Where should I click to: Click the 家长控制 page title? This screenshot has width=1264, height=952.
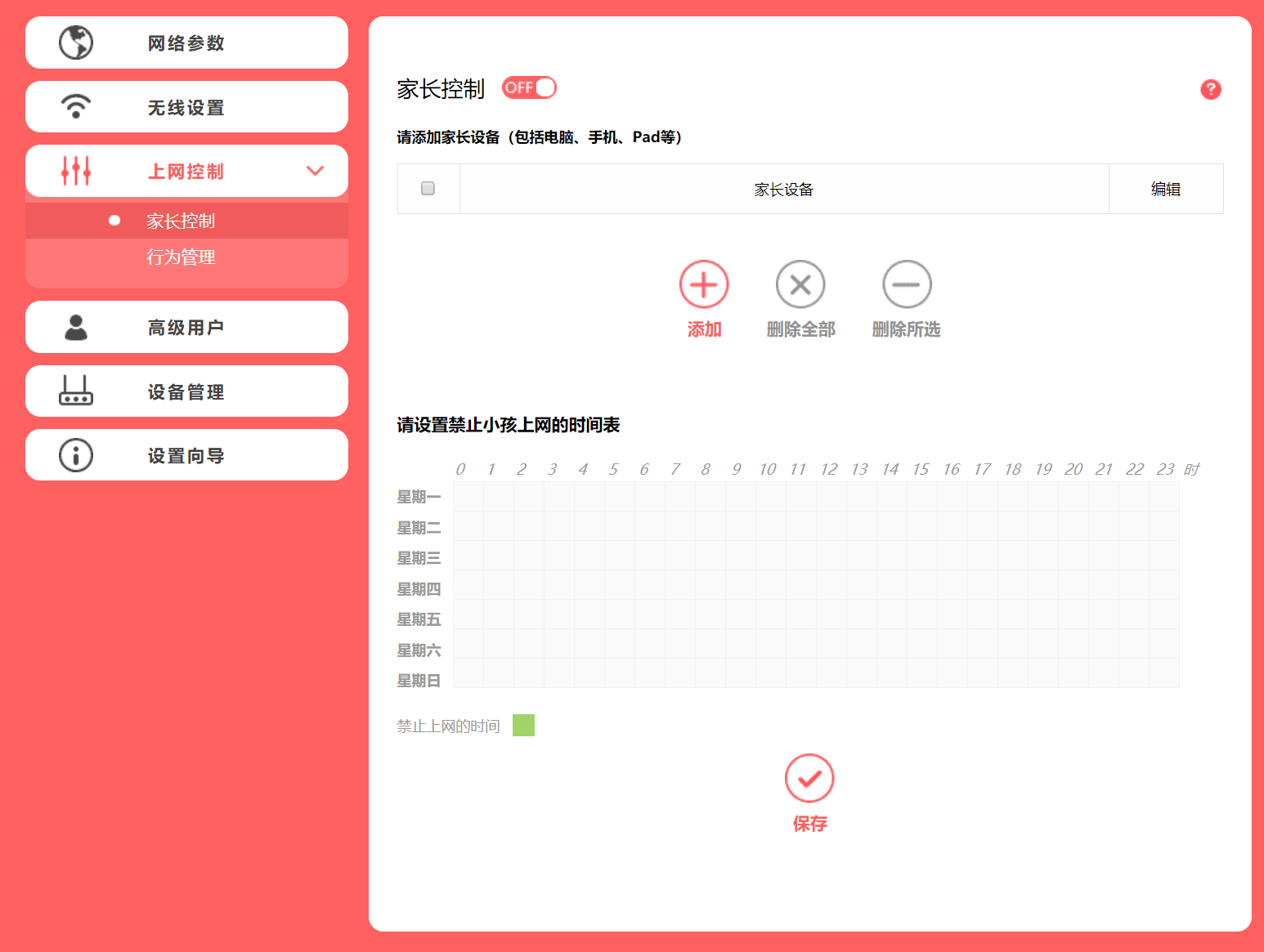point(441,88)
